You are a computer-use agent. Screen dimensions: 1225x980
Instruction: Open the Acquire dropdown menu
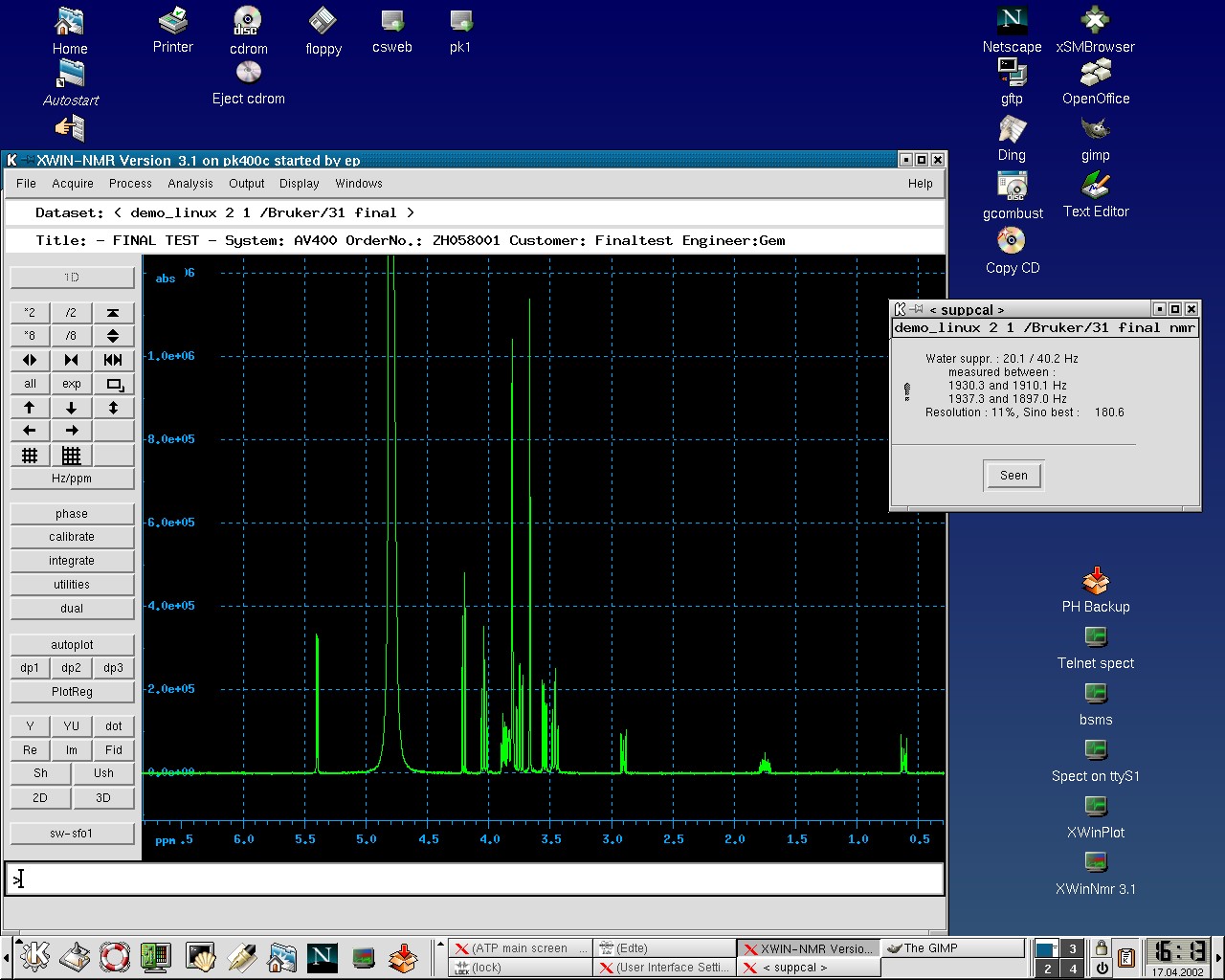point(73,184)
